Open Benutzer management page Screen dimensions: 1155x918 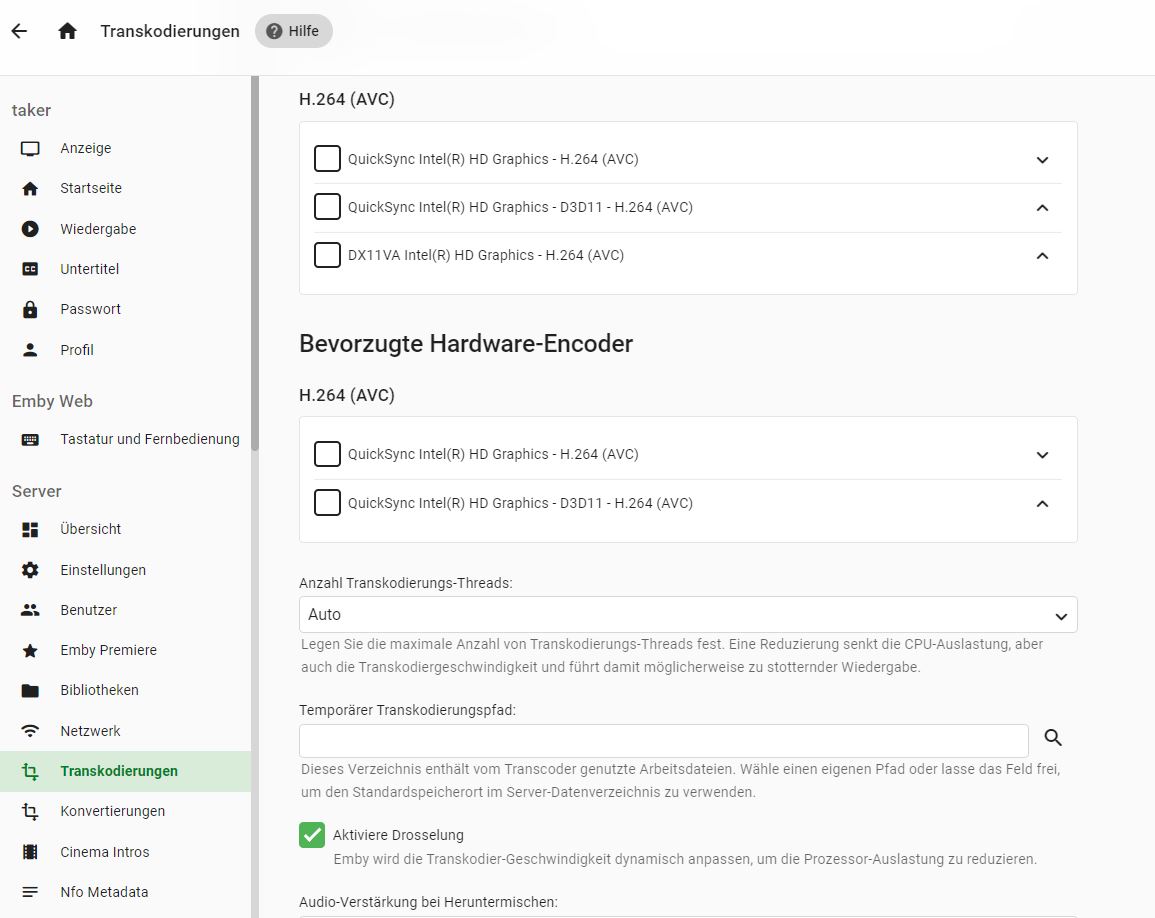[125, 610]
